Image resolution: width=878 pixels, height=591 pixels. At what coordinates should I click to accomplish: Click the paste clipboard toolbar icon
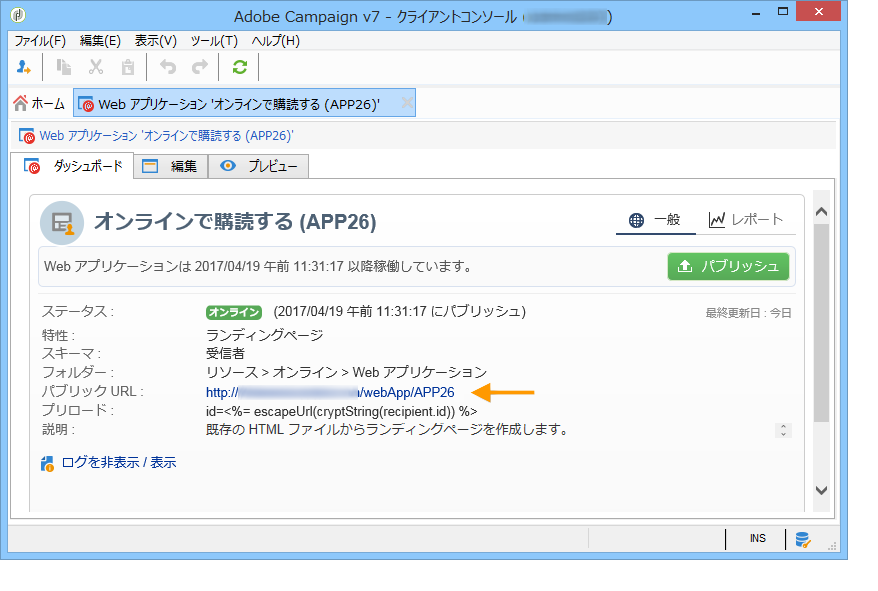(x=128, y=67)
